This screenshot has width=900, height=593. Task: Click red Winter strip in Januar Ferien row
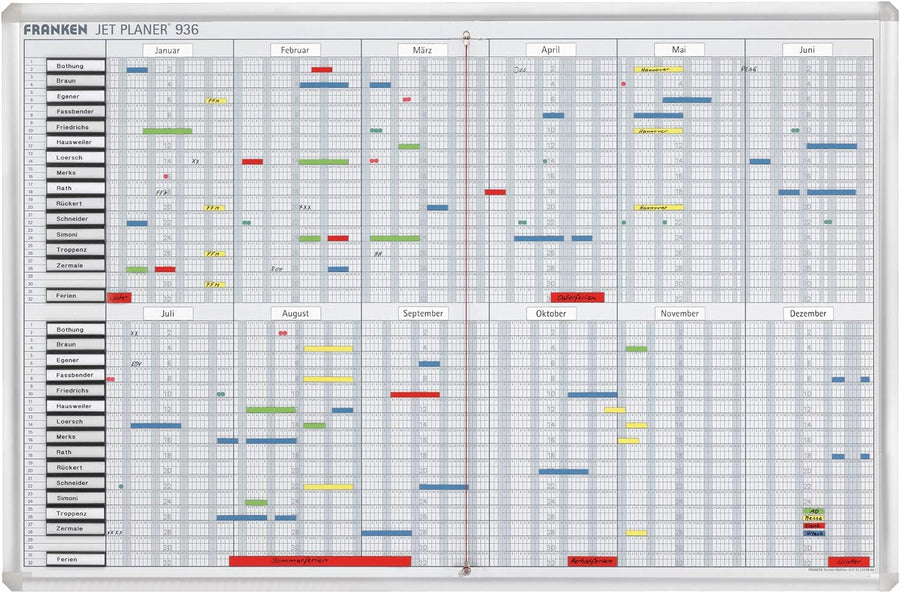[119, 297]
